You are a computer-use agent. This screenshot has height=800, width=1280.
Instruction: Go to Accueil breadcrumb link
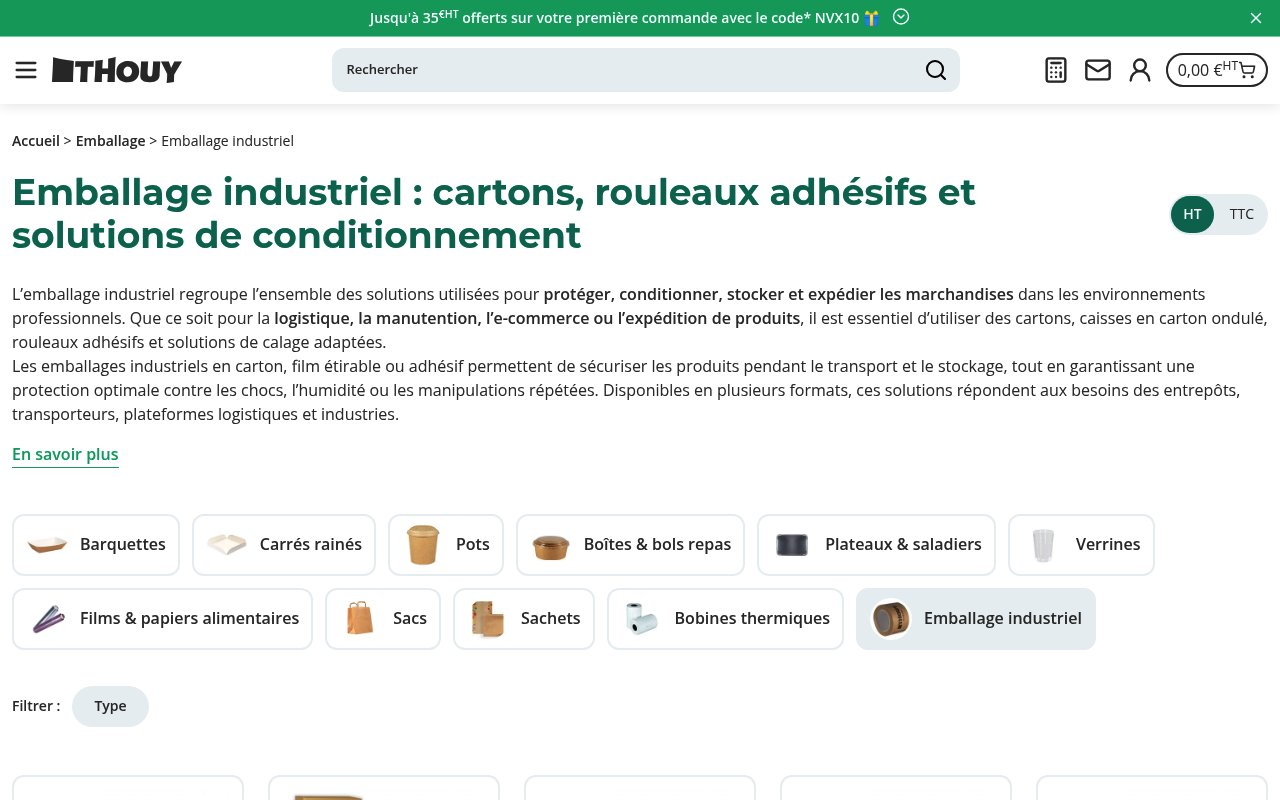click(36, 141)
